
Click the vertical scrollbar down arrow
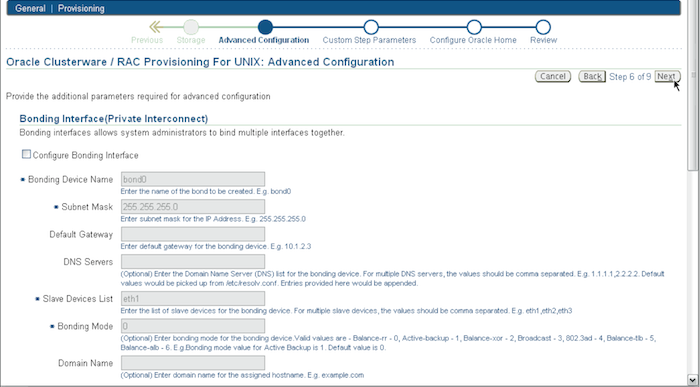click(692, 380)
